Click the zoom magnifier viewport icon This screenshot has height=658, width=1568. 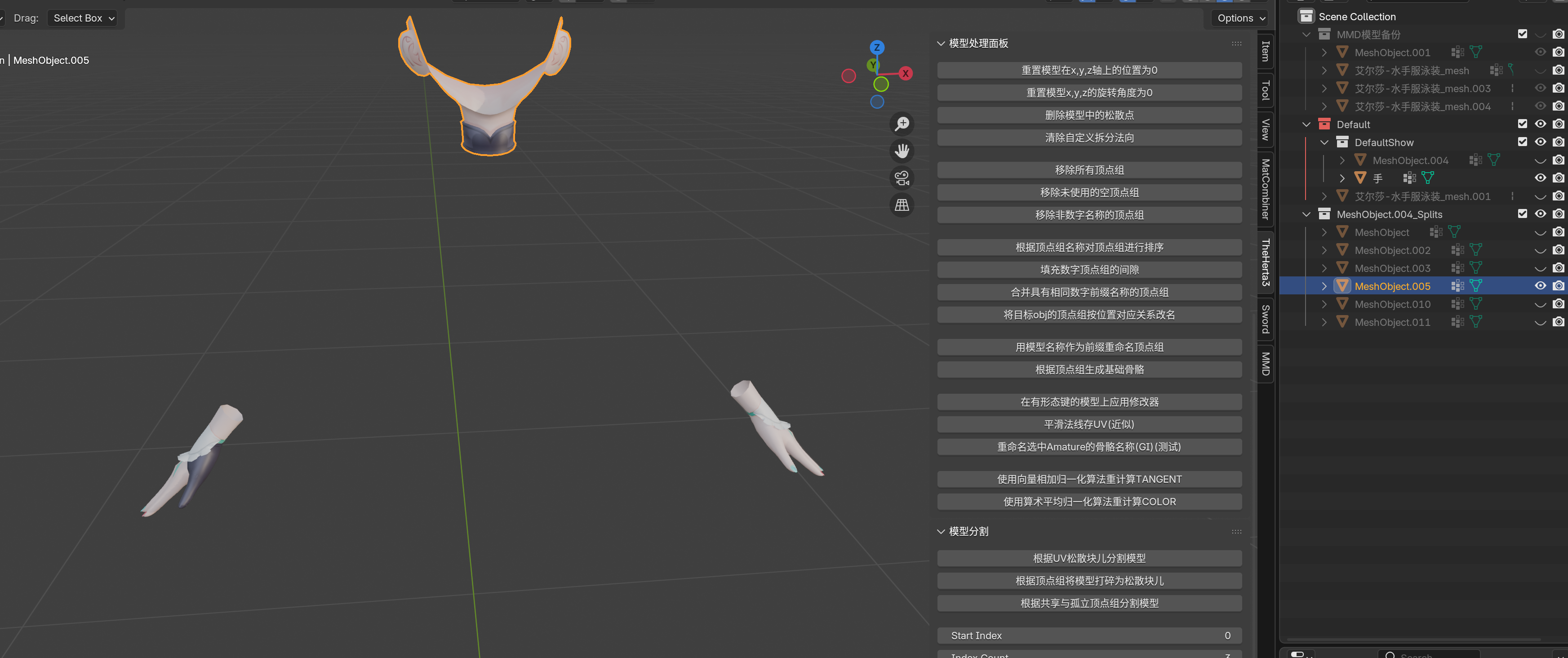click(x=902, y=124)
